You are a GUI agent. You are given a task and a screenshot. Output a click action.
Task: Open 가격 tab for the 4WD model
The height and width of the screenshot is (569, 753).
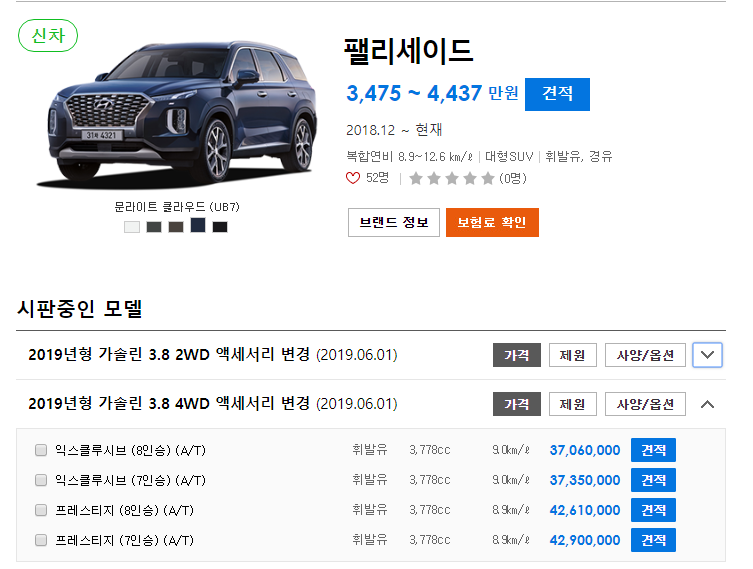pos(517,404)
